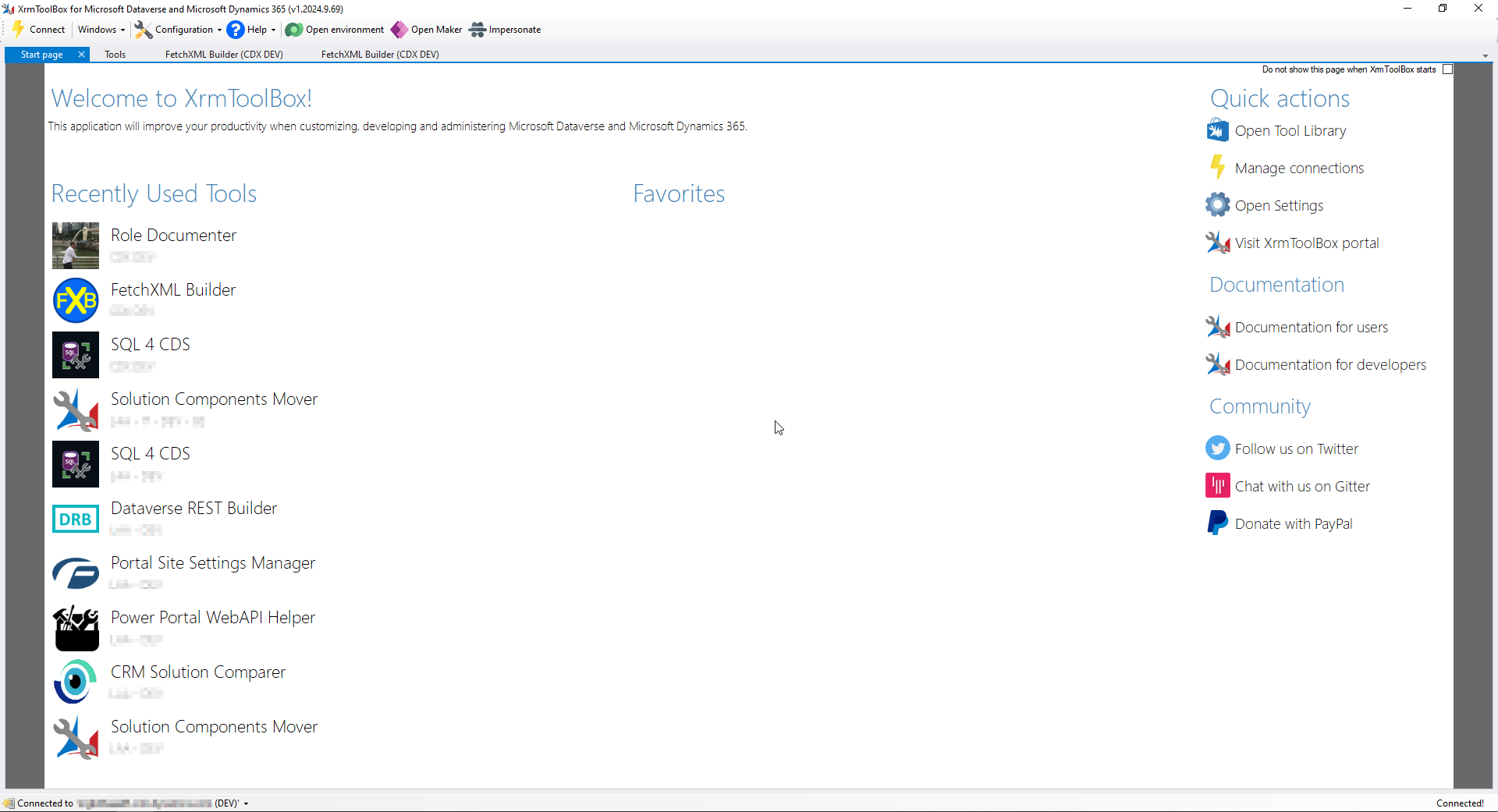
Task: Click the DRB Dataverse REST Builder icon
Action: (76, 519)
